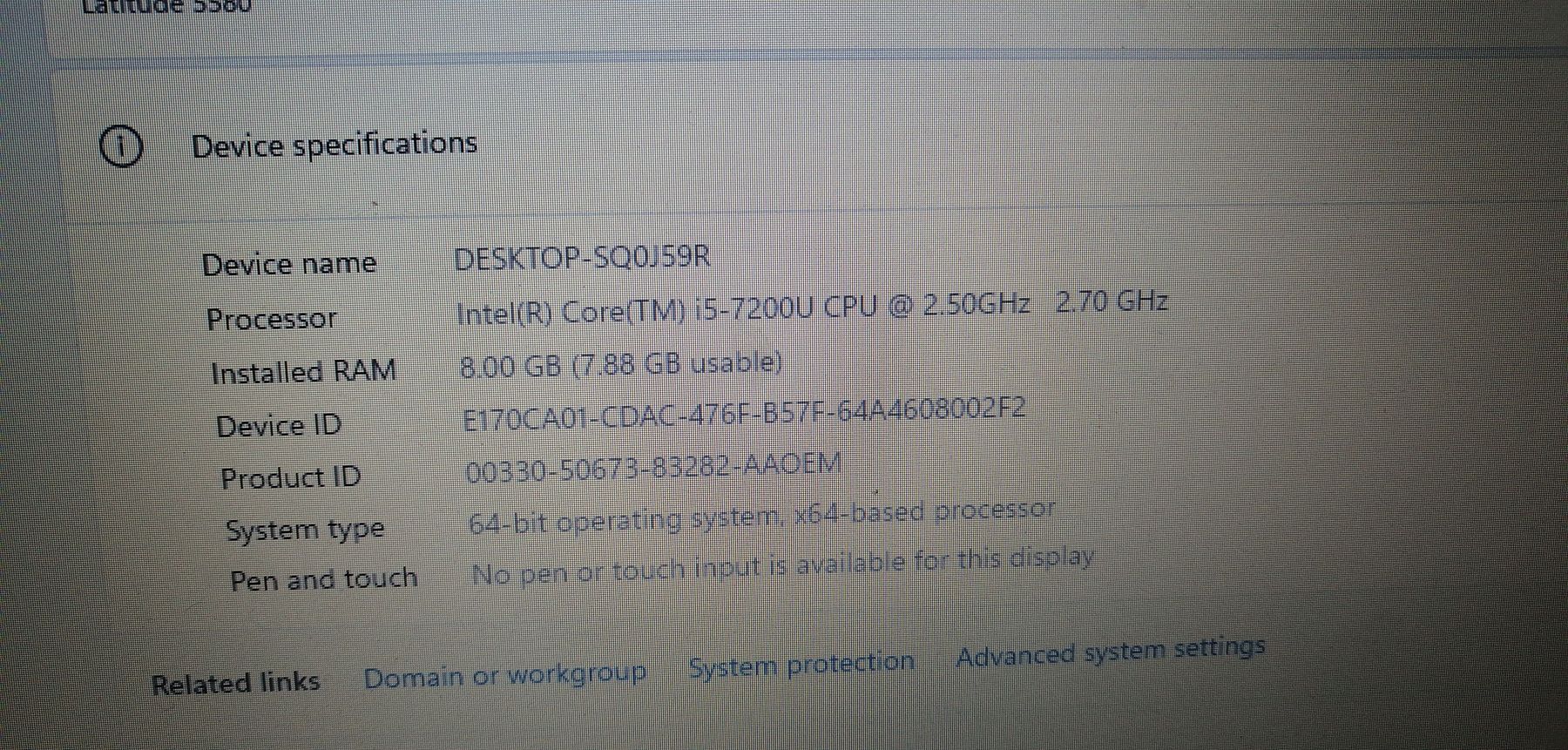This screenshot has height=750, width=1568.
Task: Open Advanced system settings link
Action: point(1111,652)
